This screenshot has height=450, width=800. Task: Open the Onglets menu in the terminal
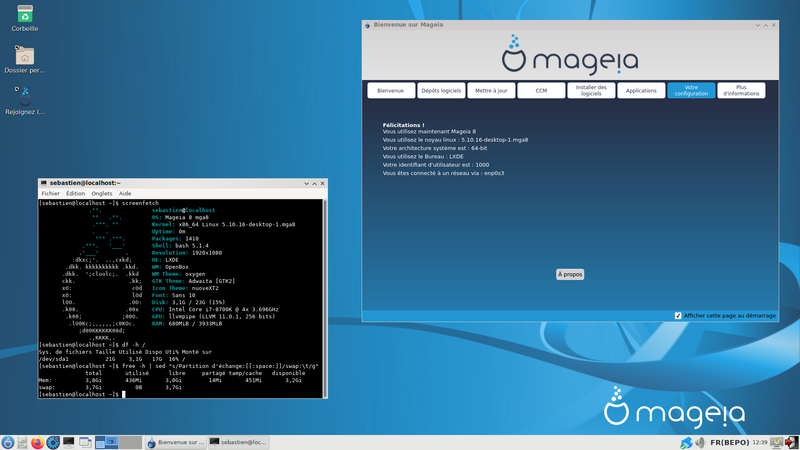click(x=102, y=193)
